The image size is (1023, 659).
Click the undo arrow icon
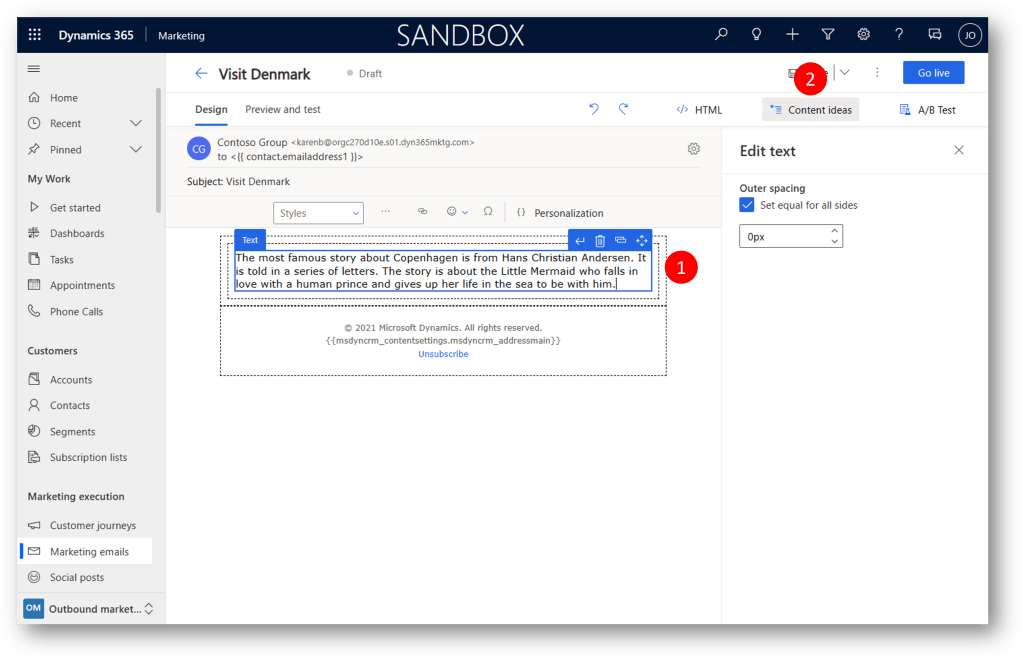tap(594, 109)
